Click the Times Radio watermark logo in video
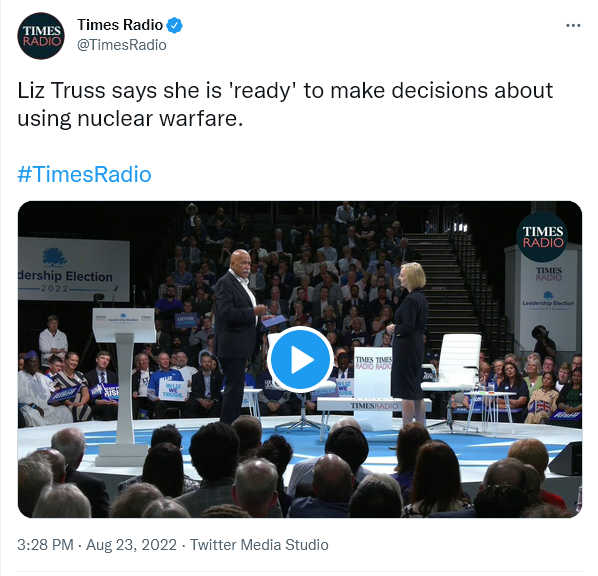 pos(542,237)
